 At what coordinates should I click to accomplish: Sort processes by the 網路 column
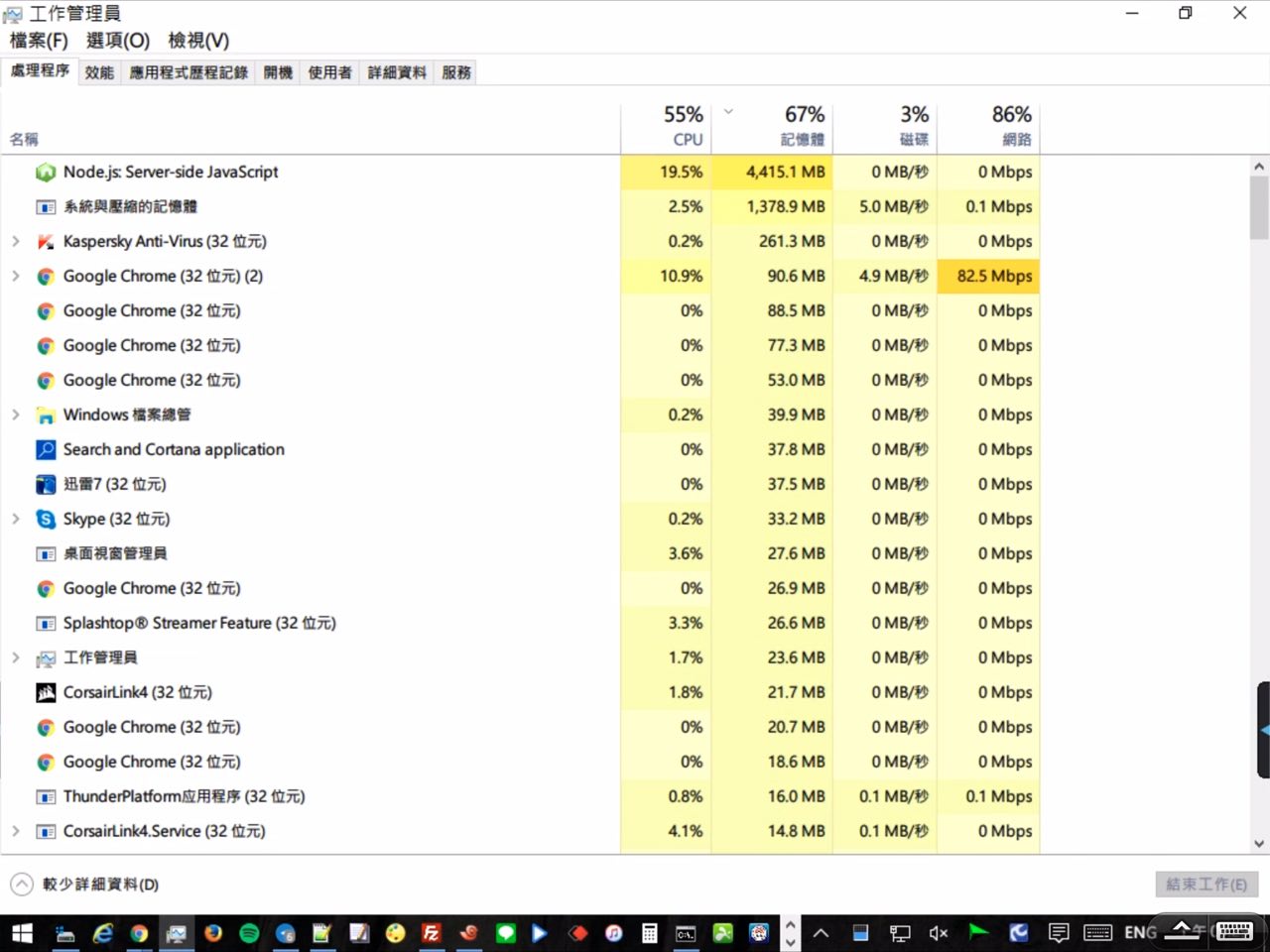pyautogui.click(x=988, y=128)
